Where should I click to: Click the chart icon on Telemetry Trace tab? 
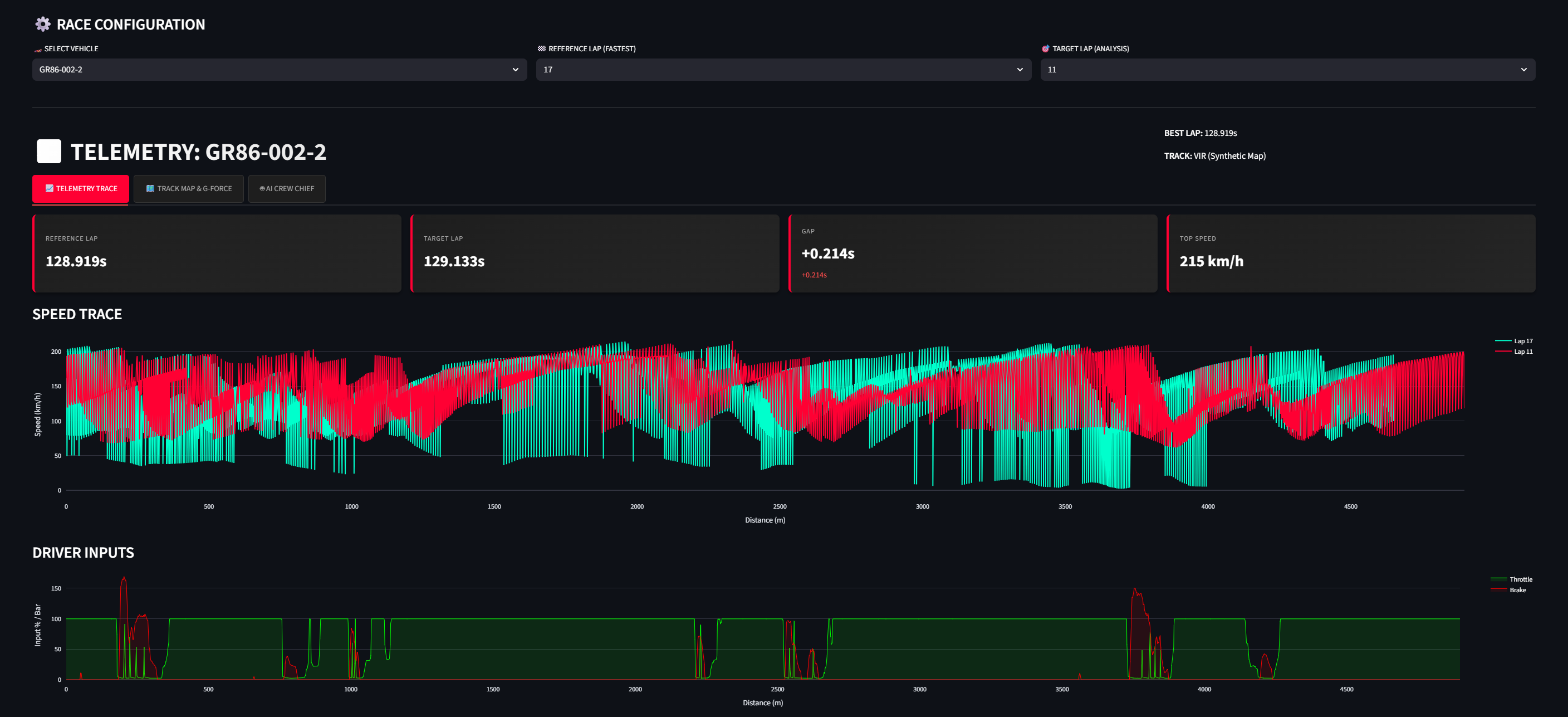pyautogui.click(x=50, y=189)
